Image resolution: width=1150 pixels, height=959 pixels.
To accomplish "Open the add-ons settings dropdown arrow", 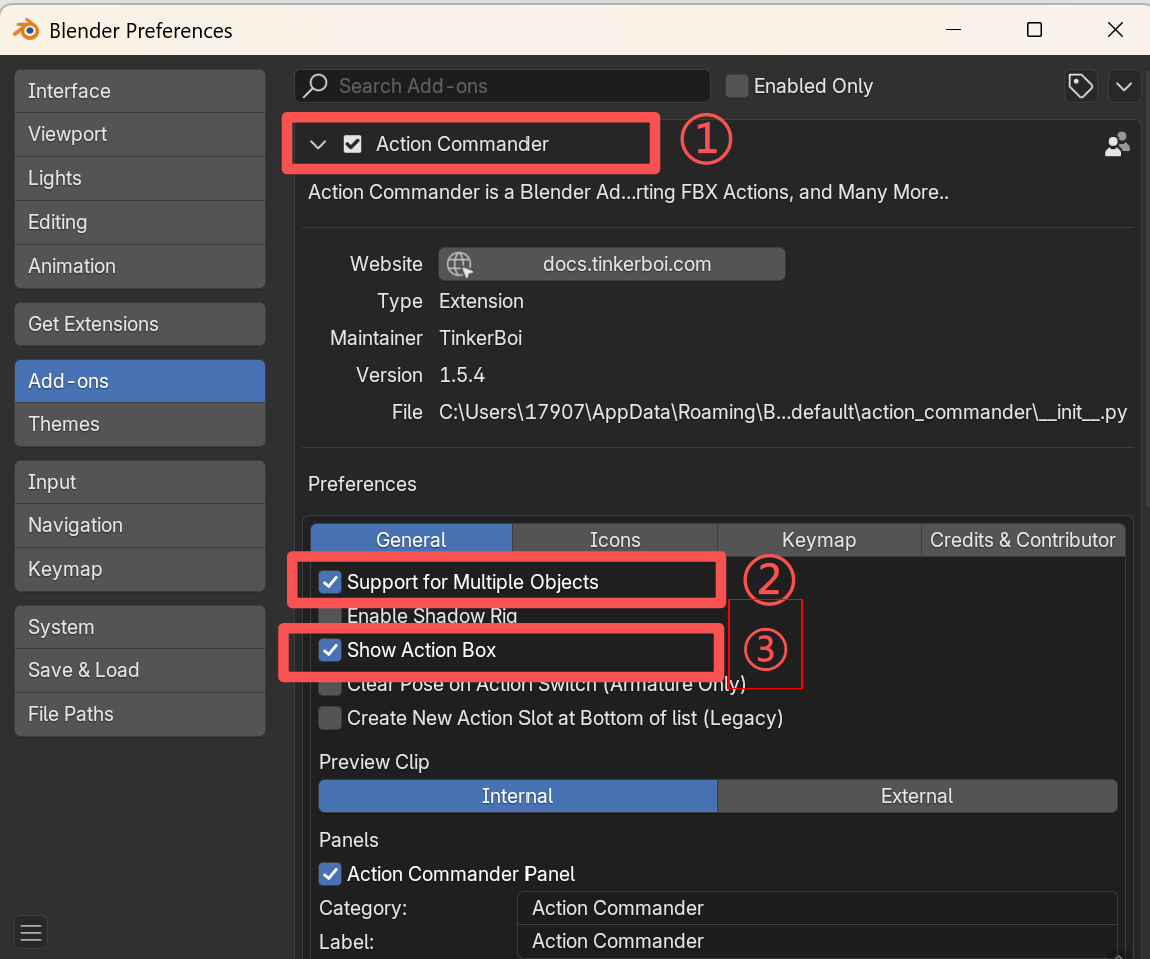I will pyautogui.click(x=1124, y=87).
